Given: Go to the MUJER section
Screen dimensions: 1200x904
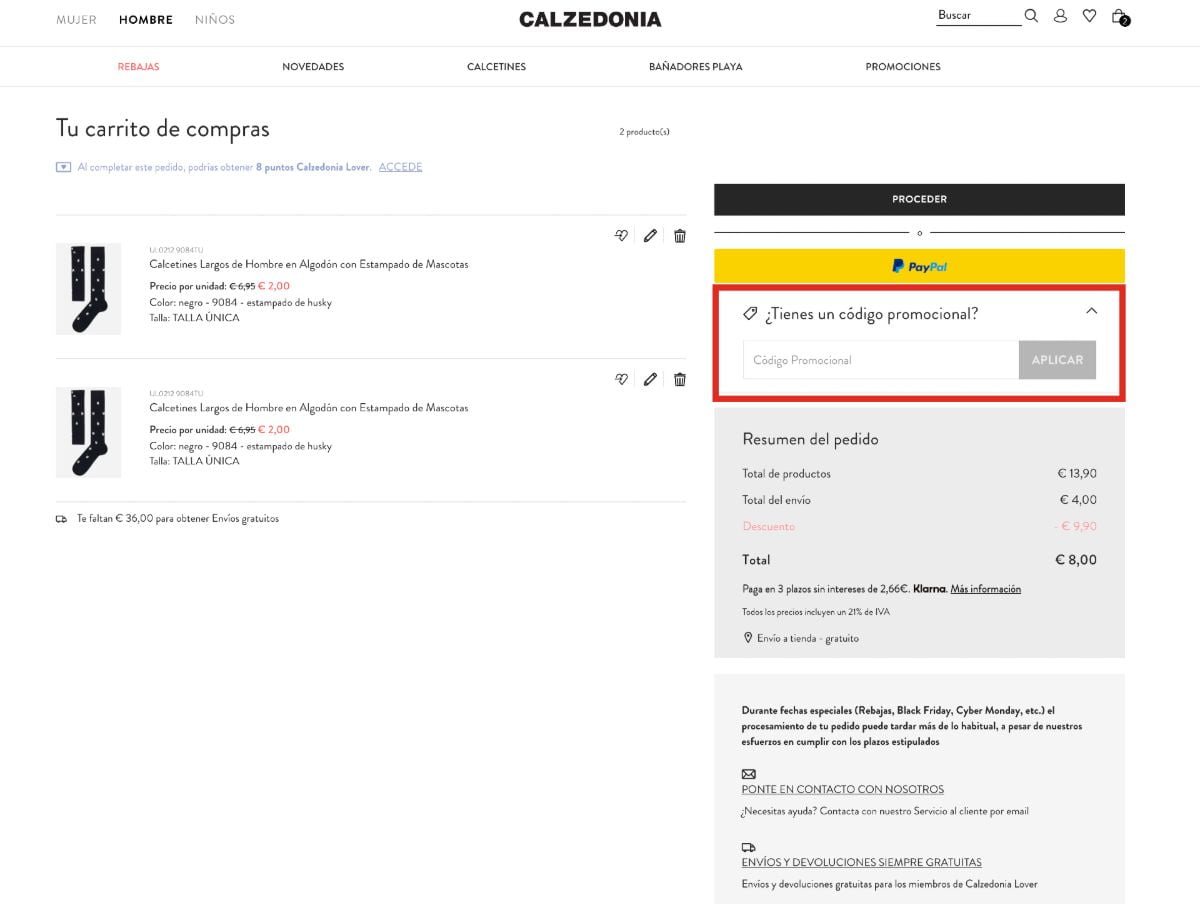Looking at the screenshot, I should point(76,20).
